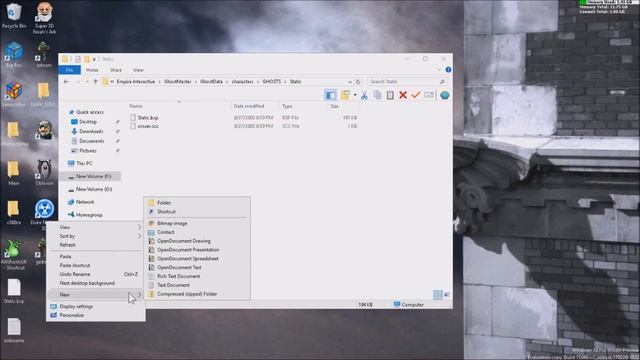Sort by the Name column header
Viewport: 640px width, 360px height.
(179, 106)
